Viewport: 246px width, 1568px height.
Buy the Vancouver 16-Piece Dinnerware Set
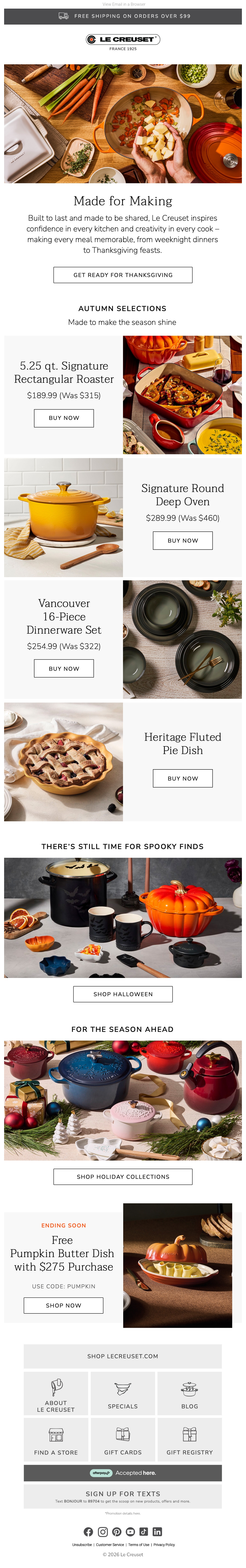pos(64,668)
